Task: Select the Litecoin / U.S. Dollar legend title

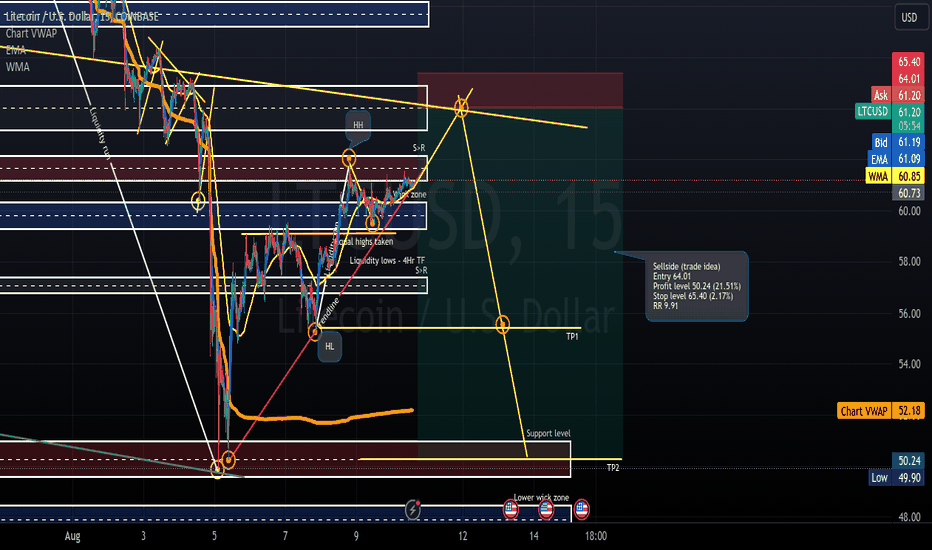Action: point(82,17)
